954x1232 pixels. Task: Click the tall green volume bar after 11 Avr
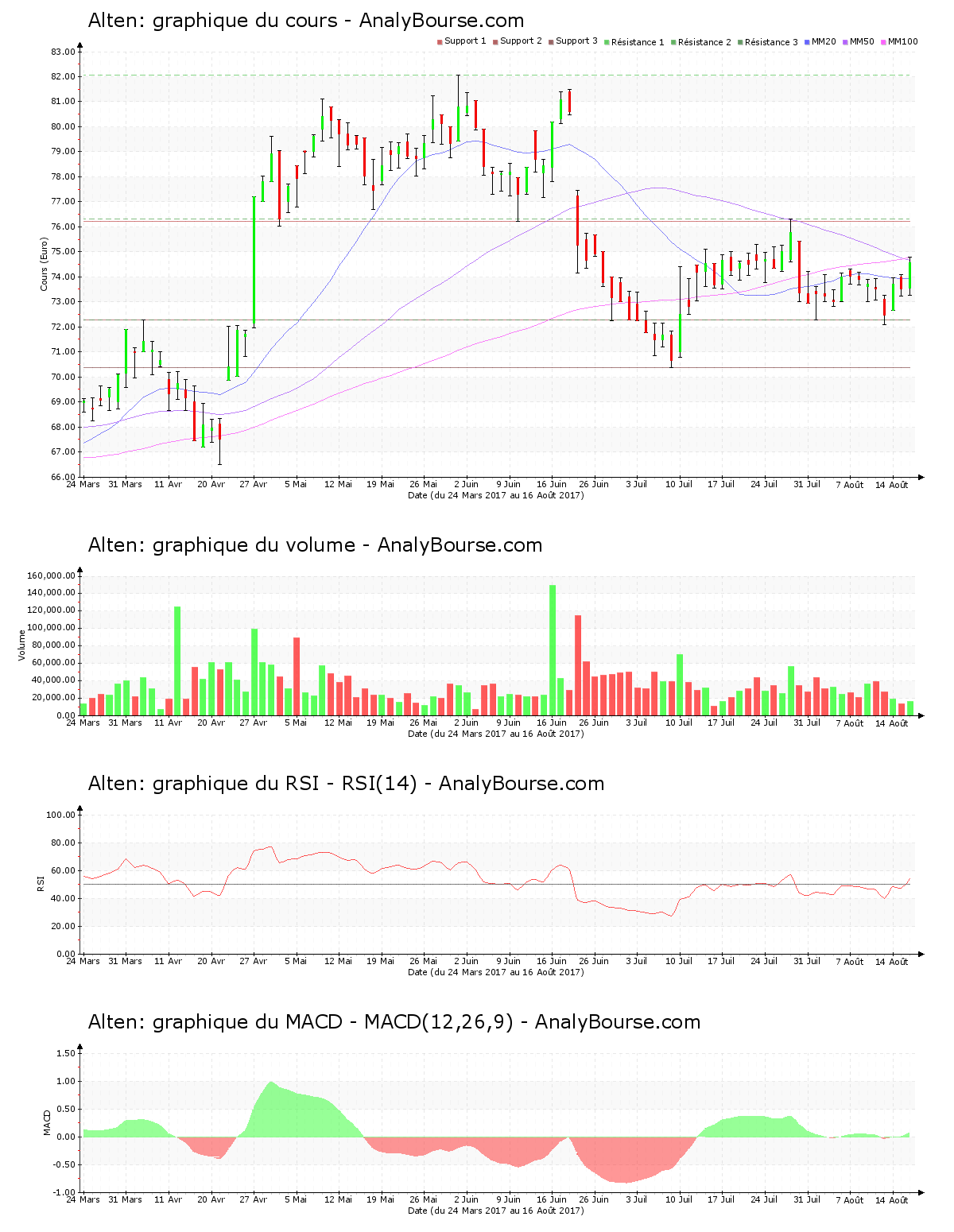[x=177, y=661]
